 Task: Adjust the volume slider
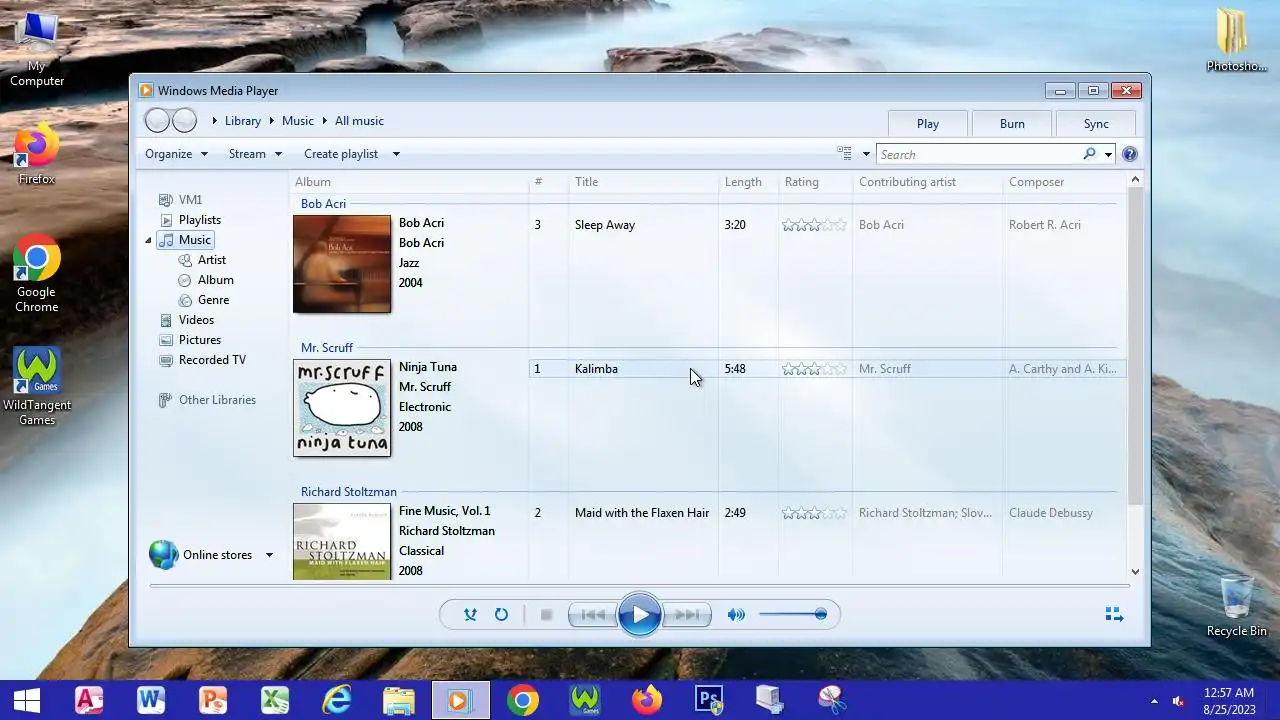(792, 614)
